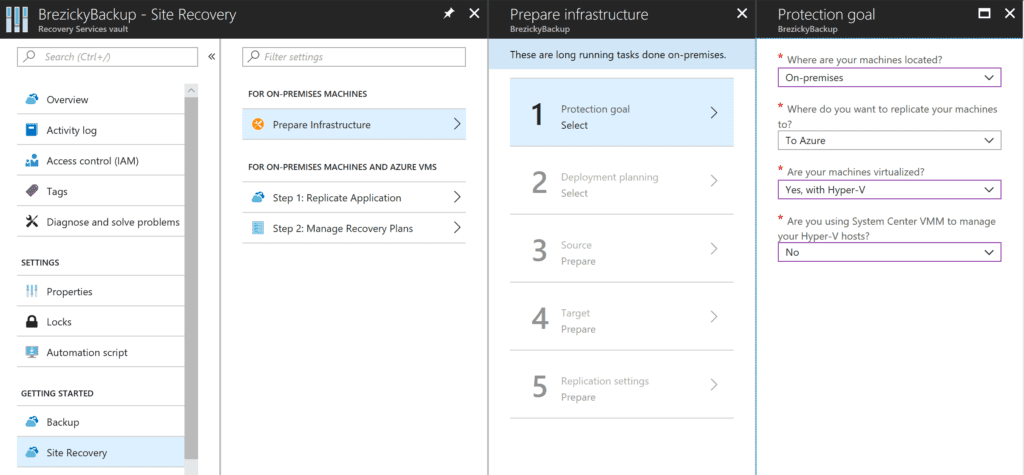The height and width of the screenshot is (475, 1024).
Task: Pin the Site Recovery blade
Action: click(449, 14)
